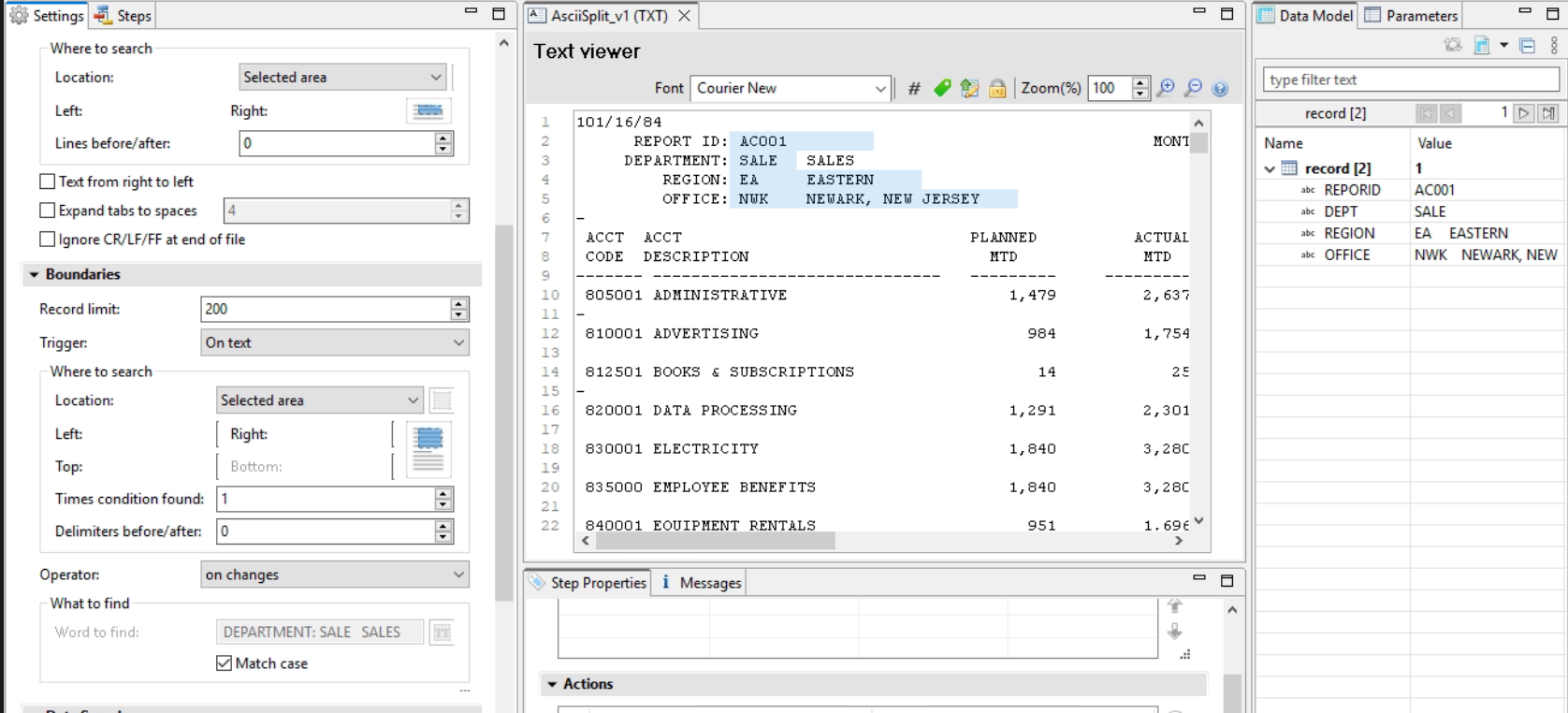Image resolution: width=1568 pixels, height=713 pixels.
Task: Uncheck the Match case checkbox
Action: click(x=225, y=663)
